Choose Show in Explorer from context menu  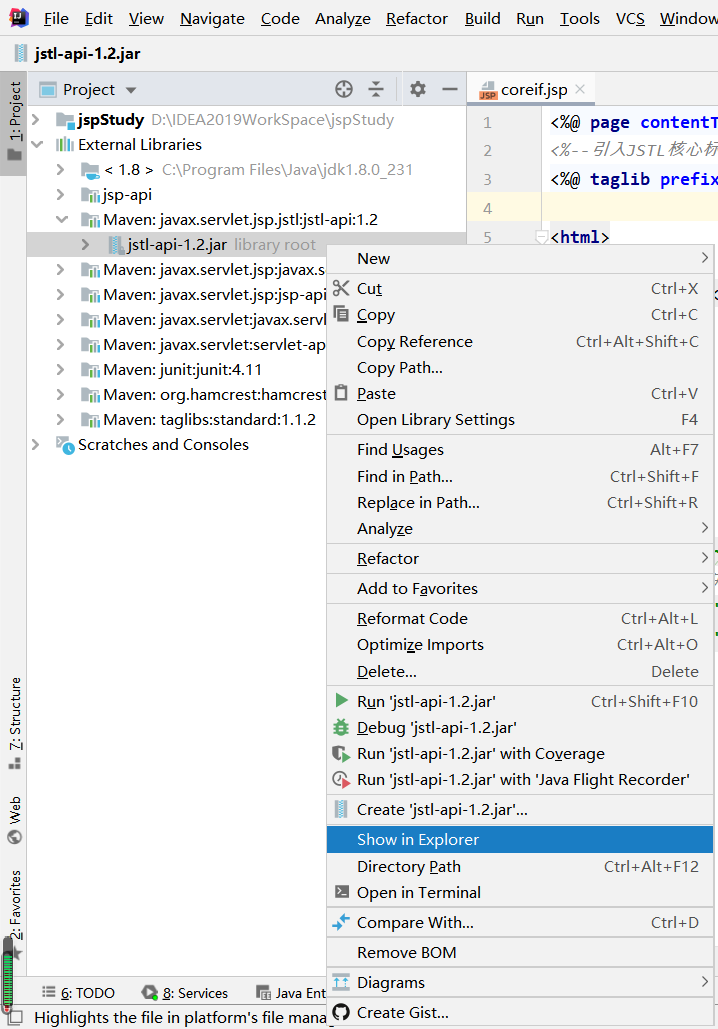pyautogui.click(x=420, y=841)
